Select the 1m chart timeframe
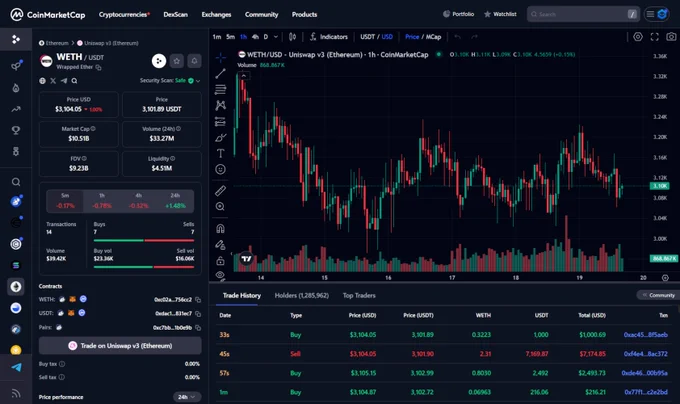Viewport: 680px width, 404px height. [217, 37]
